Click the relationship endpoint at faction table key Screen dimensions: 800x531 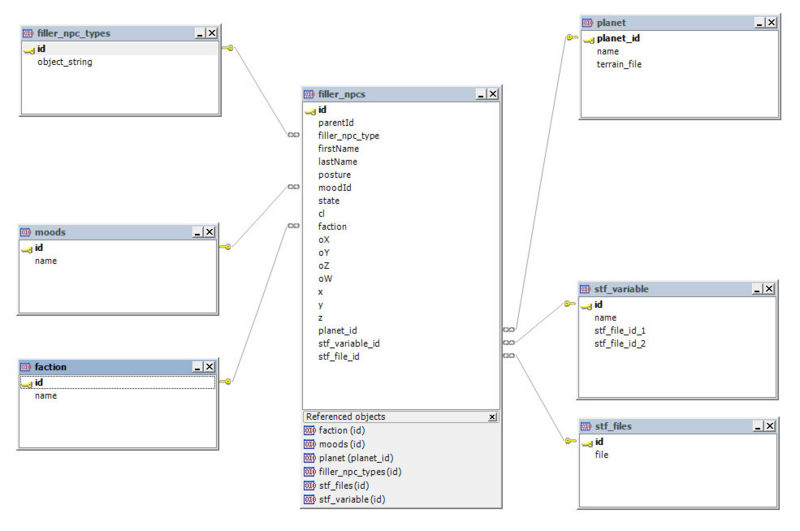tap(228, 381)
